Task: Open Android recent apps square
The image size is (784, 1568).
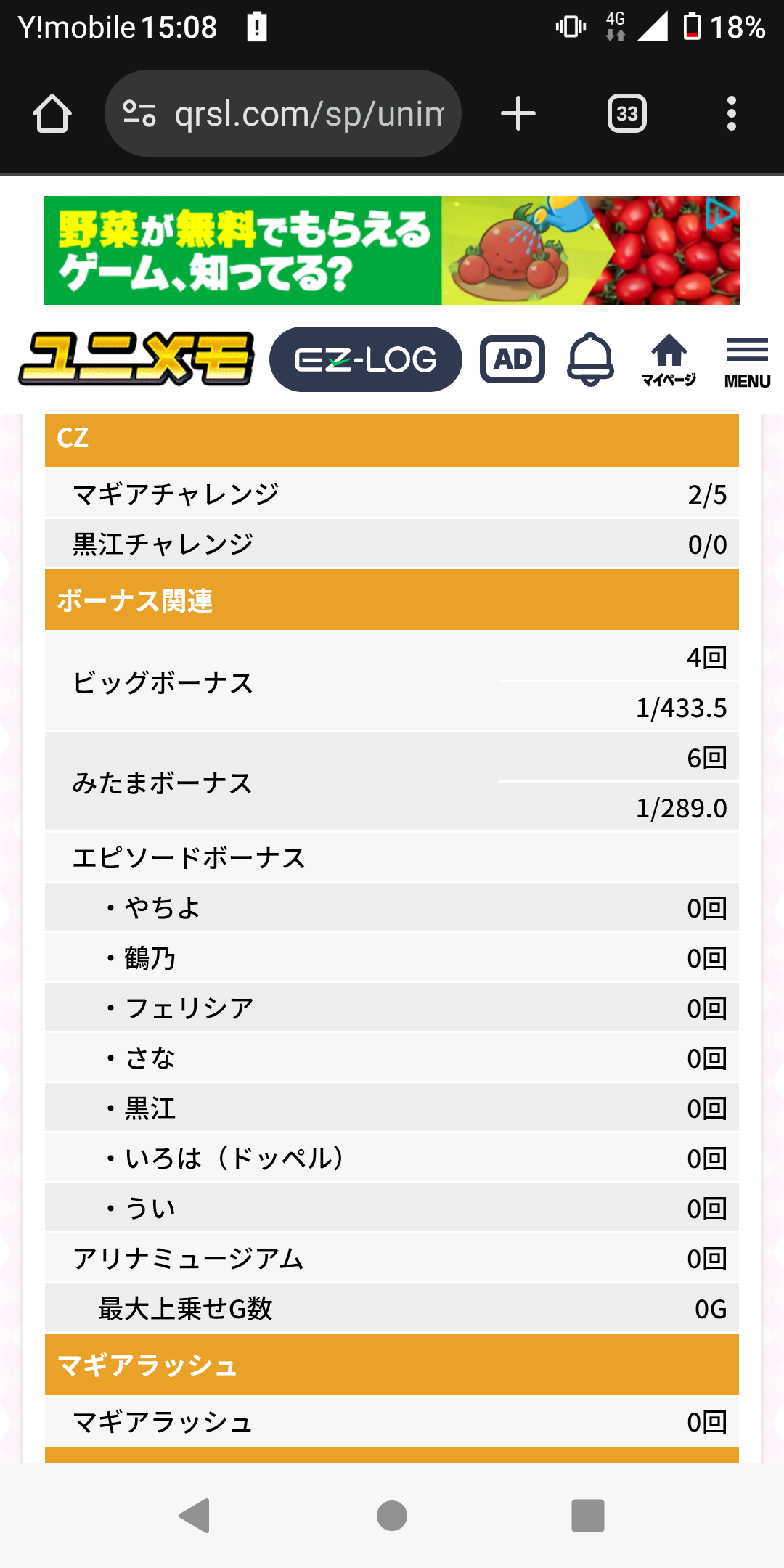Action: point(587,1516)
